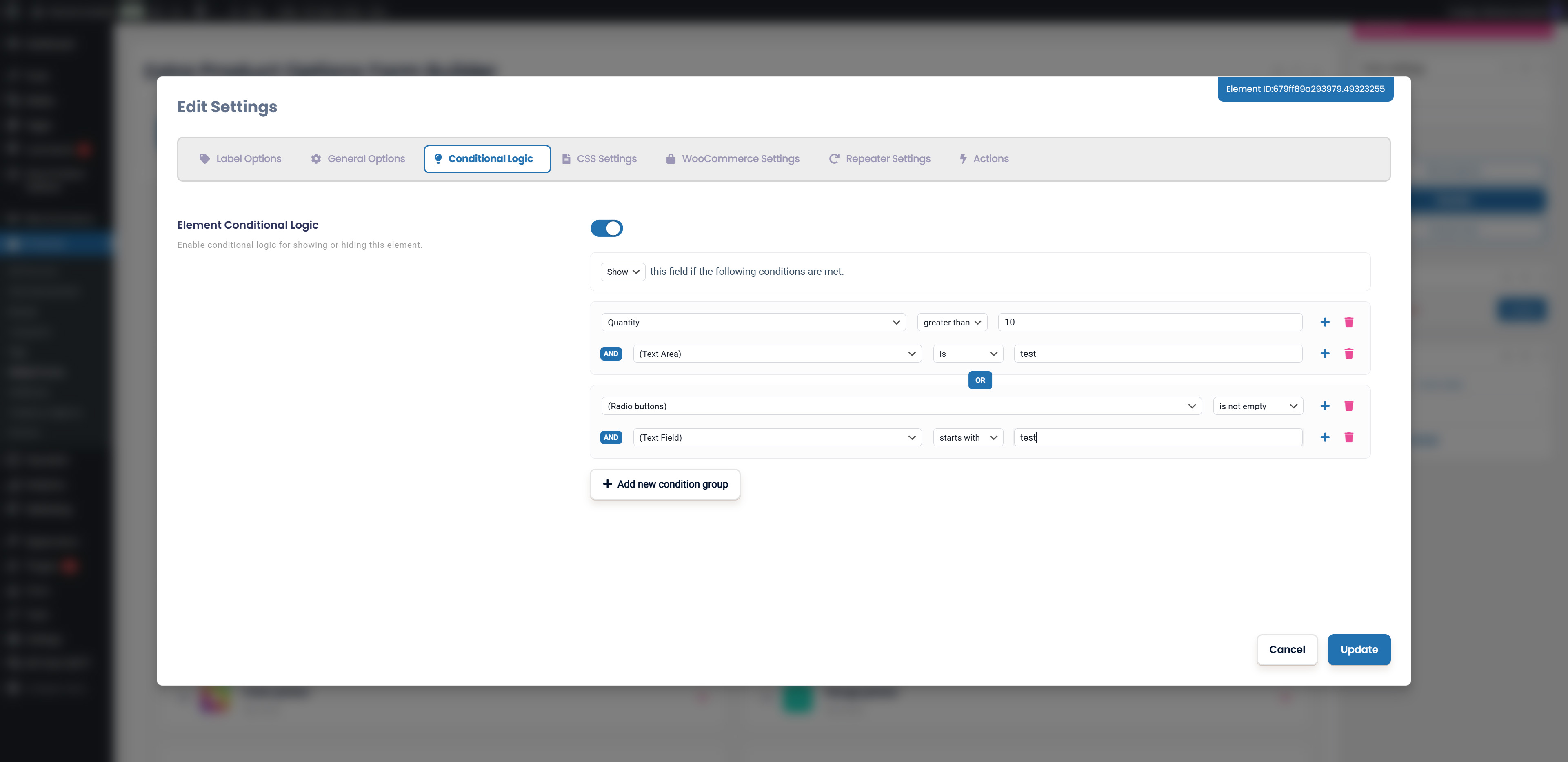1568x762 pixels.
Task: Open the 'starts with' operator dropdown
Action: click(967, 437)
